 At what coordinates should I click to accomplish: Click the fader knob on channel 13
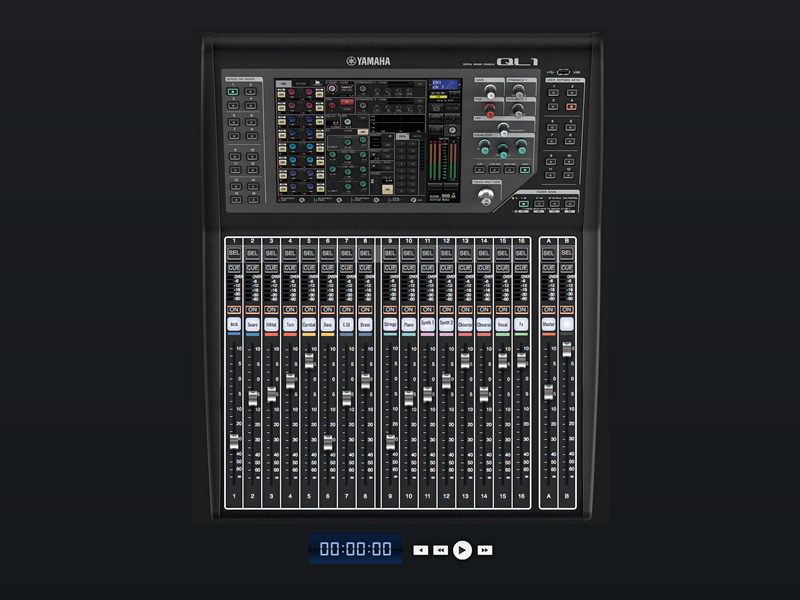(465, 361)
